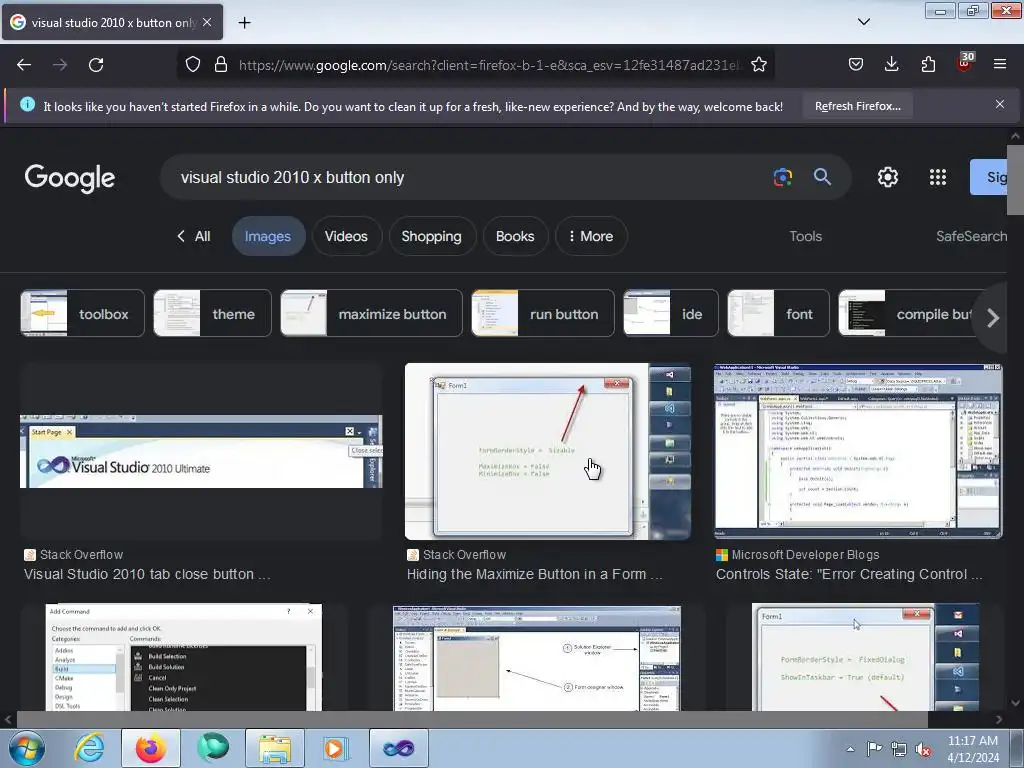Filter images by the font chip
The height and width of the screenshot is (768, 1024).
[778, 313]
